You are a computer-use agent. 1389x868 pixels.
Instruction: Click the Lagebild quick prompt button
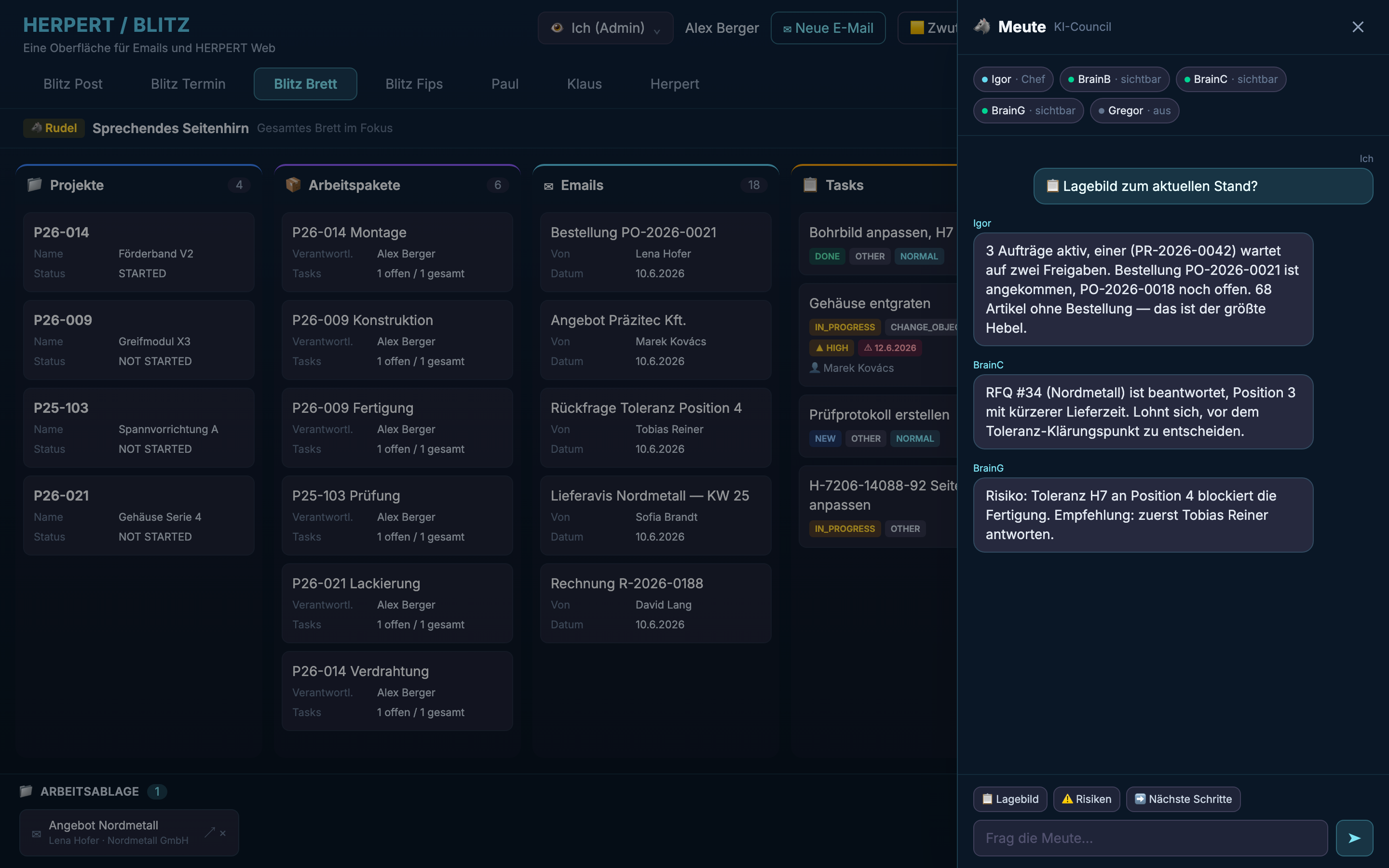coord(1010,799)
